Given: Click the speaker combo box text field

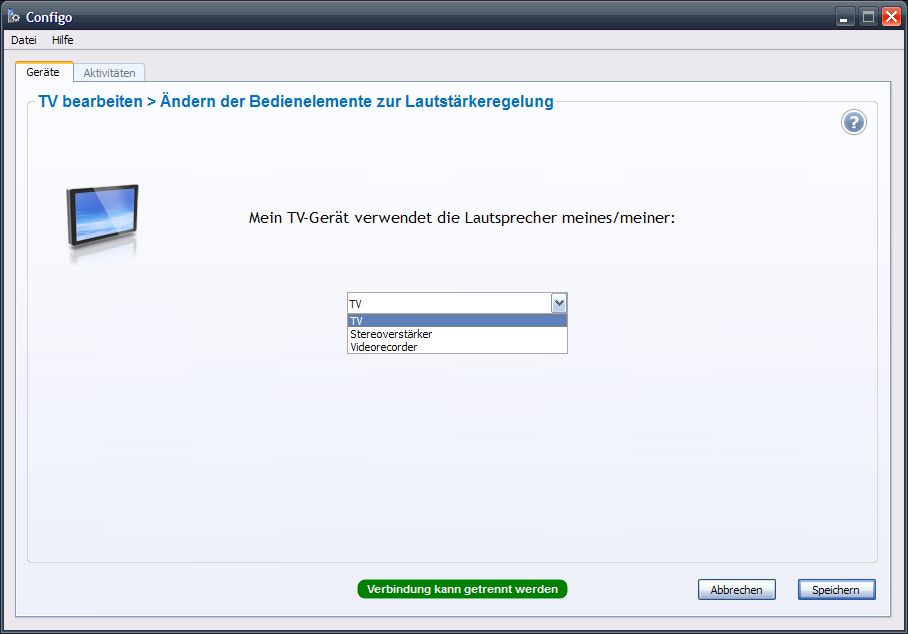Looking at the screenshot, I should click(x=448, y=303).
